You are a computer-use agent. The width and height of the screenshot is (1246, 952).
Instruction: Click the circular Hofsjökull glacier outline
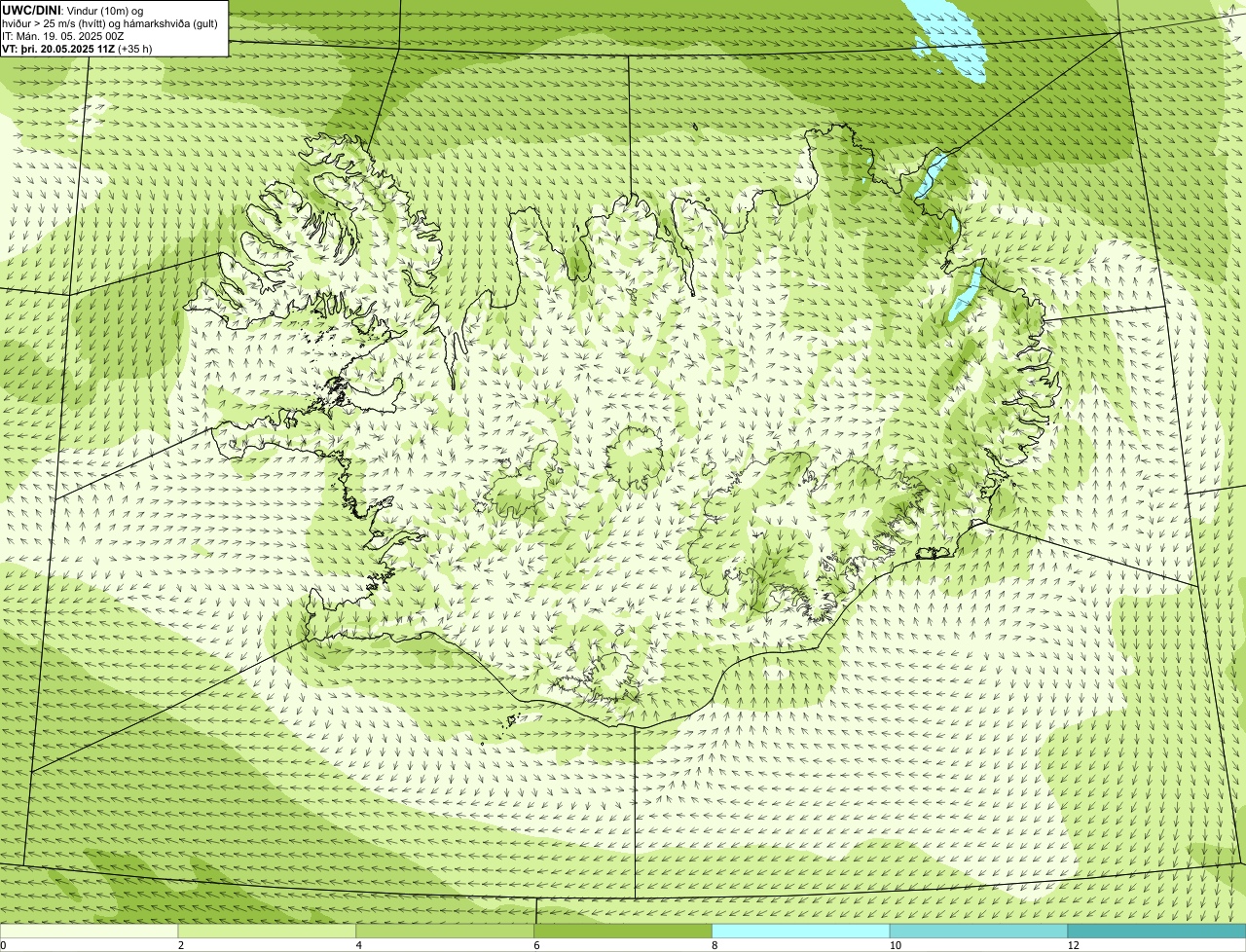pos(634,458)
